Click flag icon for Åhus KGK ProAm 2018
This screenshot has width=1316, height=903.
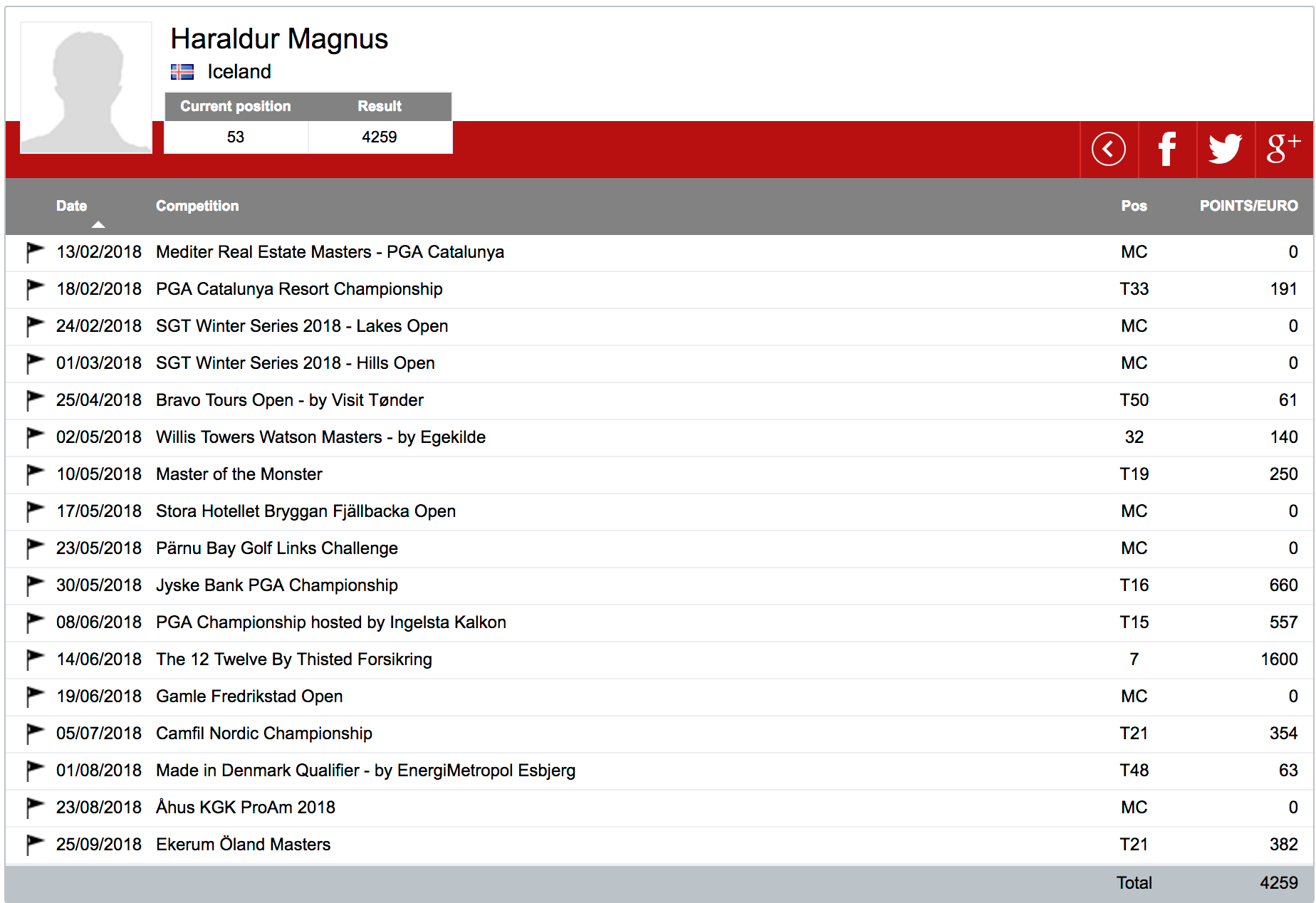(x=35, y=808)
